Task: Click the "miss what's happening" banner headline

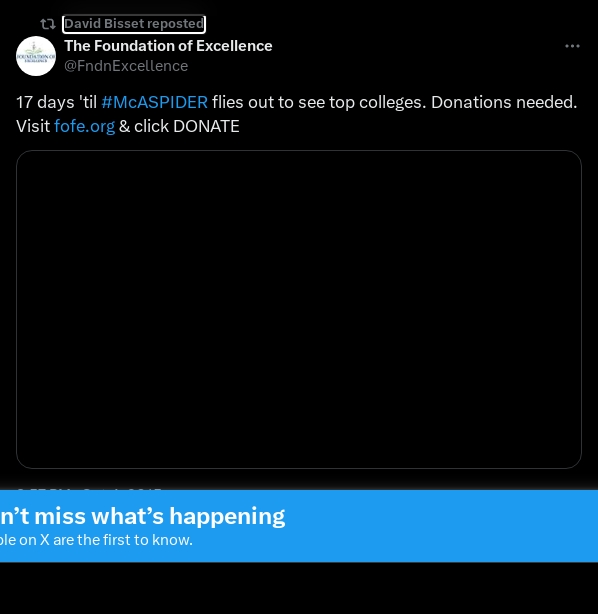Action: click(x=160, y=516)
